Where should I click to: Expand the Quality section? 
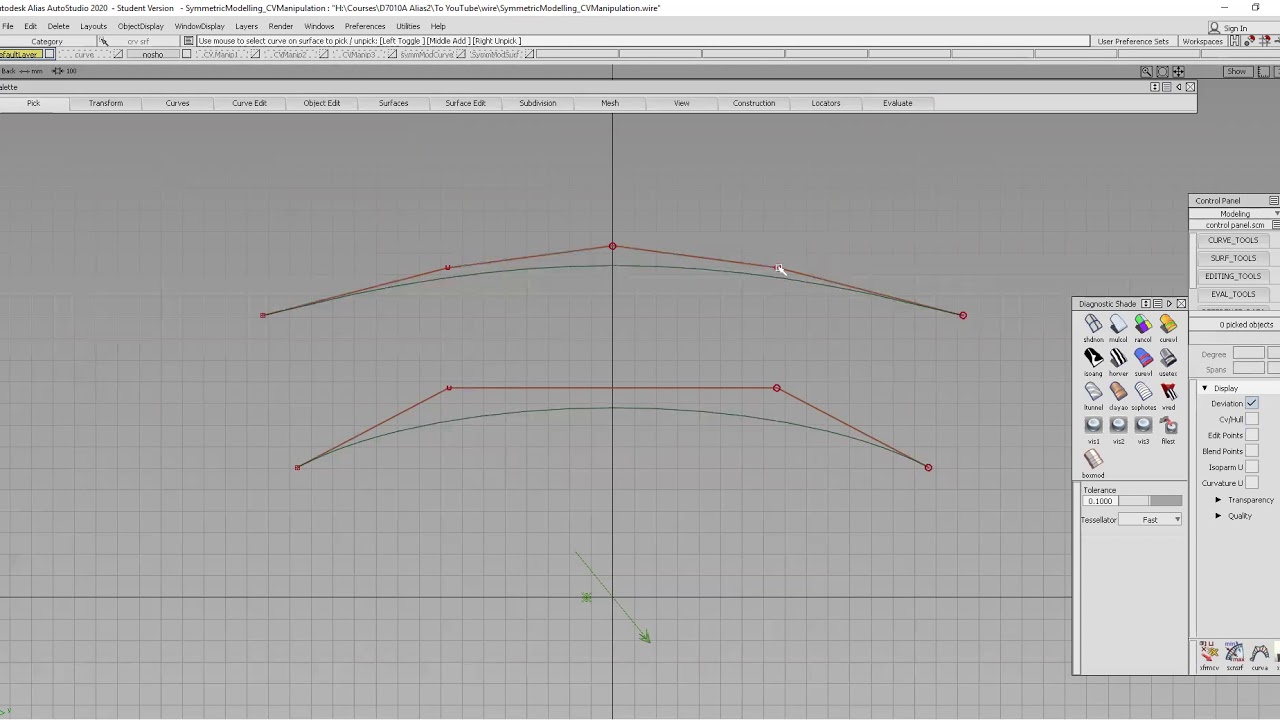tap(1218, 516)
